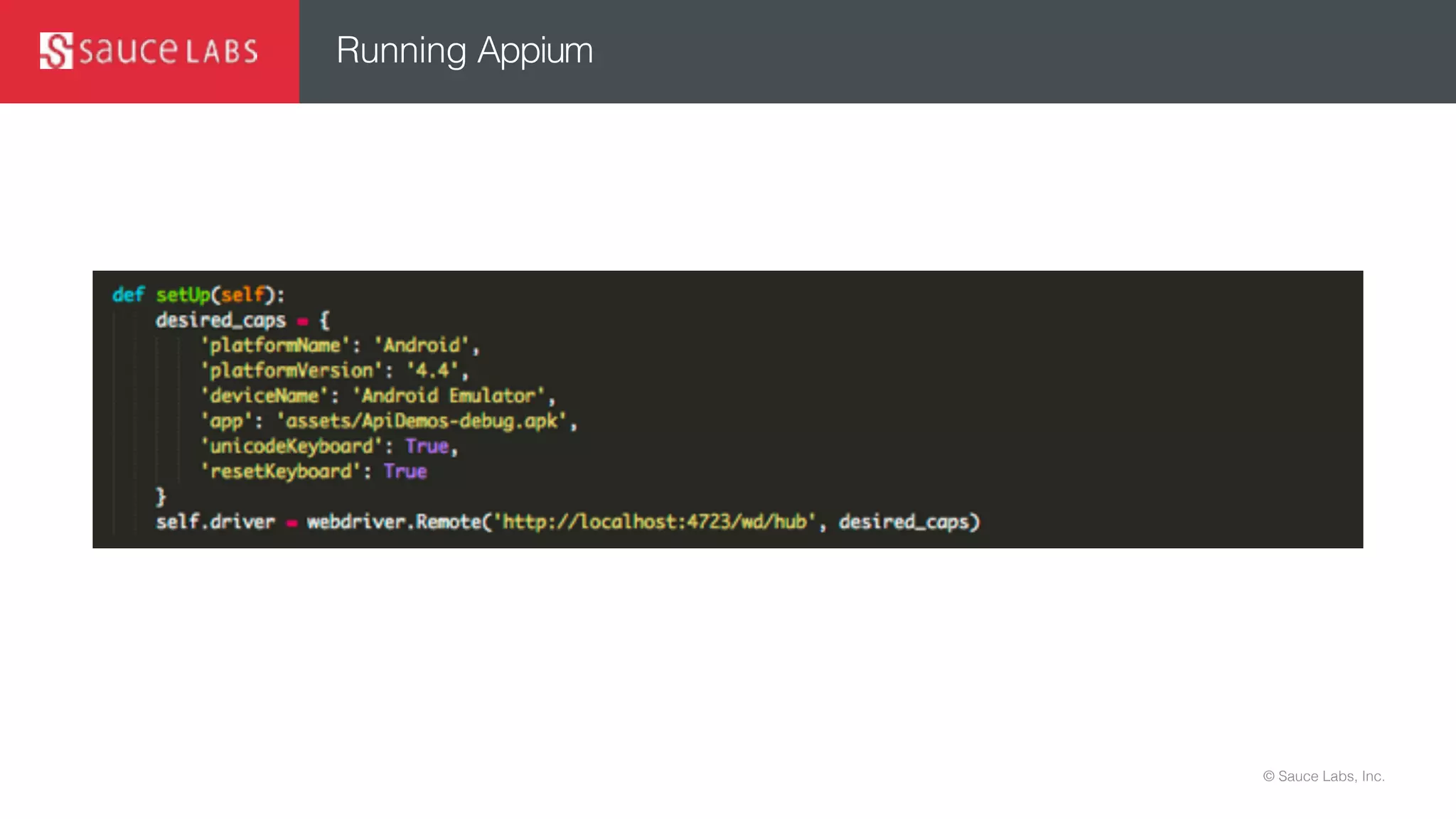Click the 'unicodeKeyboard': True line
Screen dimensions: 1456x819
(x=329, y=446)
